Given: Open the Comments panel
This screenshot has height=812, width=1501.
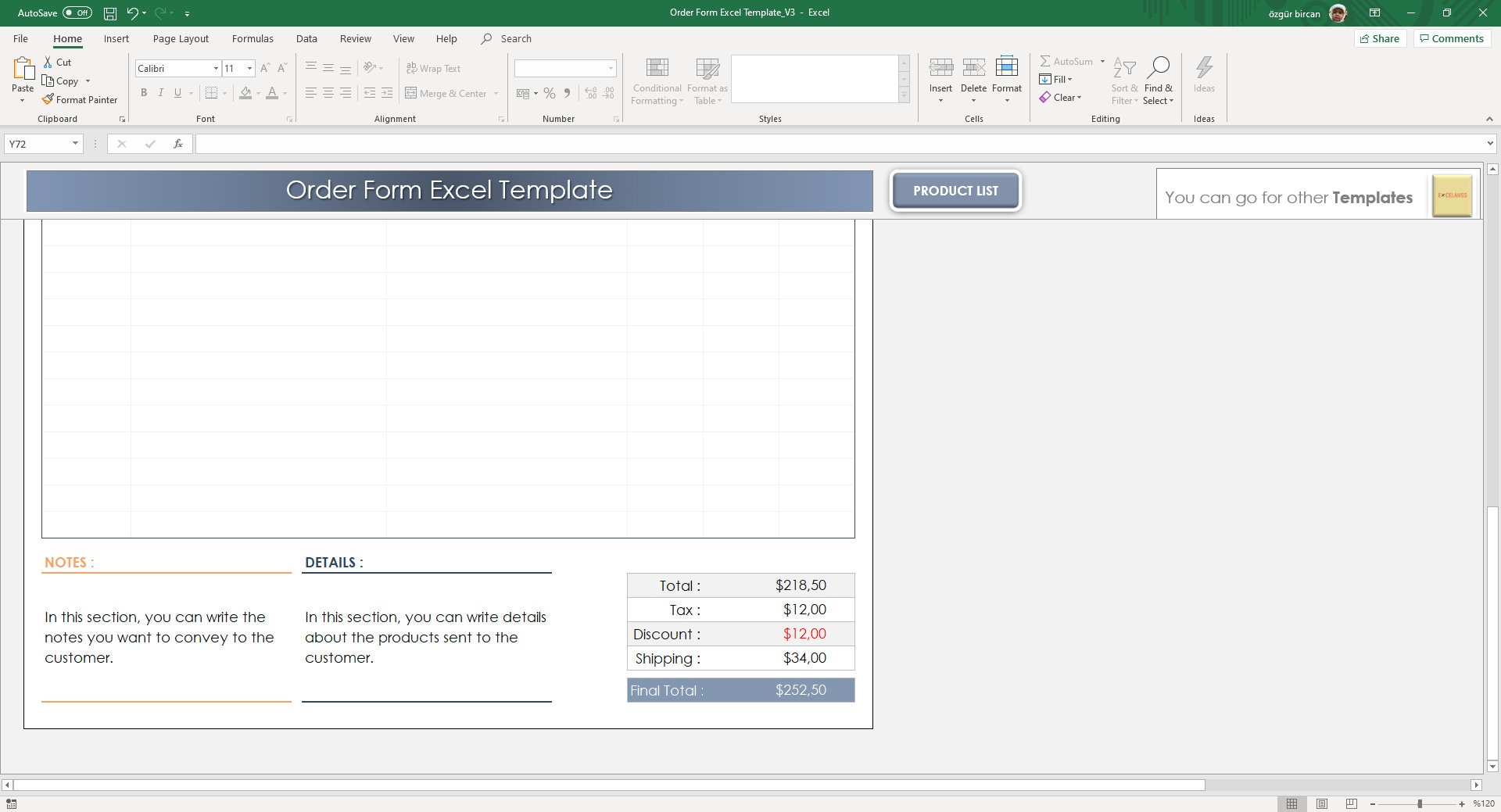Looking at the screenshot, I should 1451,38.
